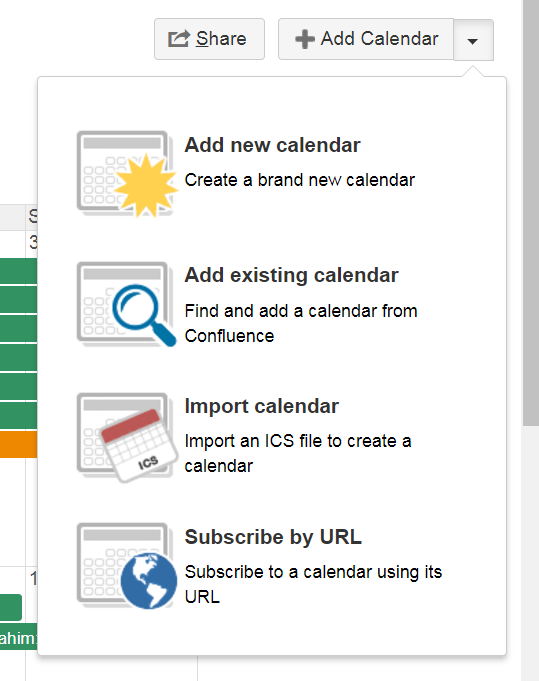Click the share arrow icon
Image resolution: width=539 pixels, height=681 pixels.
179,39
